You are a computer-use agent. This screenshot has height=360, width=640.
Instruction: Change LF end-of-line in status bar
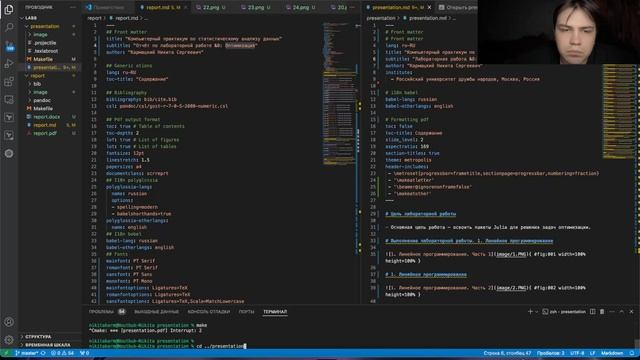click(x=592, y=353)
